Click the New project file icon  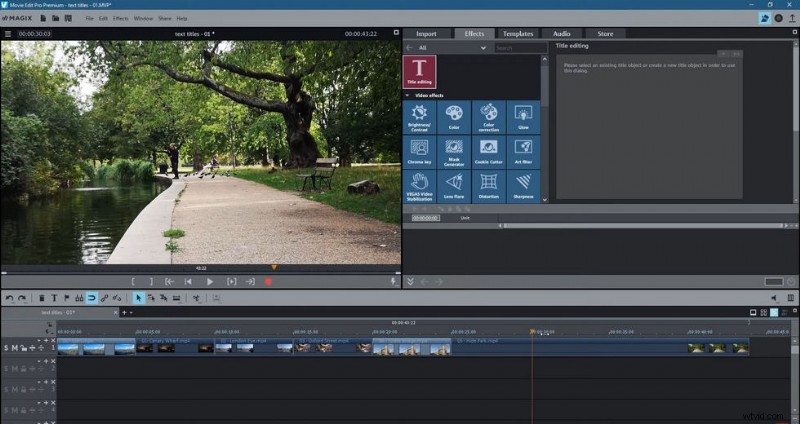(43, 18)
